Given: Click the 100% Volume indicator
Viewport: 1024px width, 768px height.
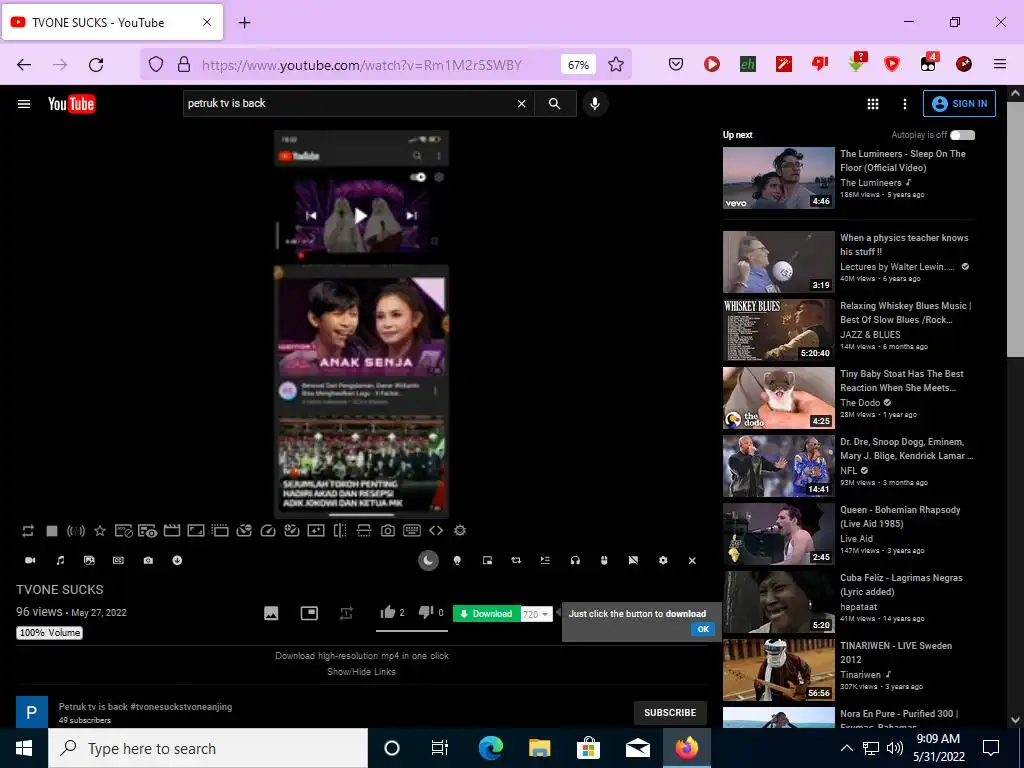Looking at the screenshot, I should 50,632.
